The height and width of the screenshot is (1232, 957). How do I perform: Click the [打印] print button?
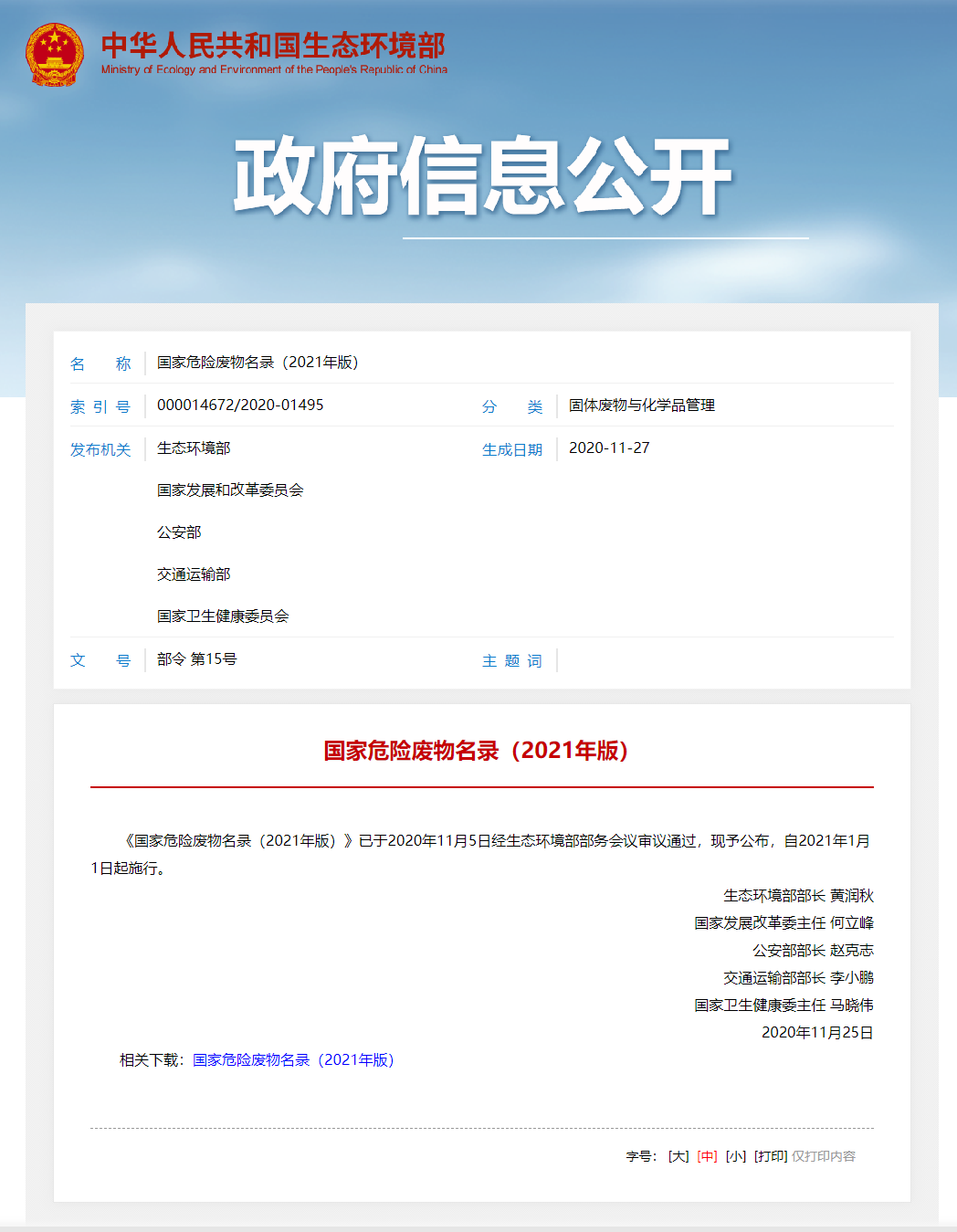[x=771, y=1156]
